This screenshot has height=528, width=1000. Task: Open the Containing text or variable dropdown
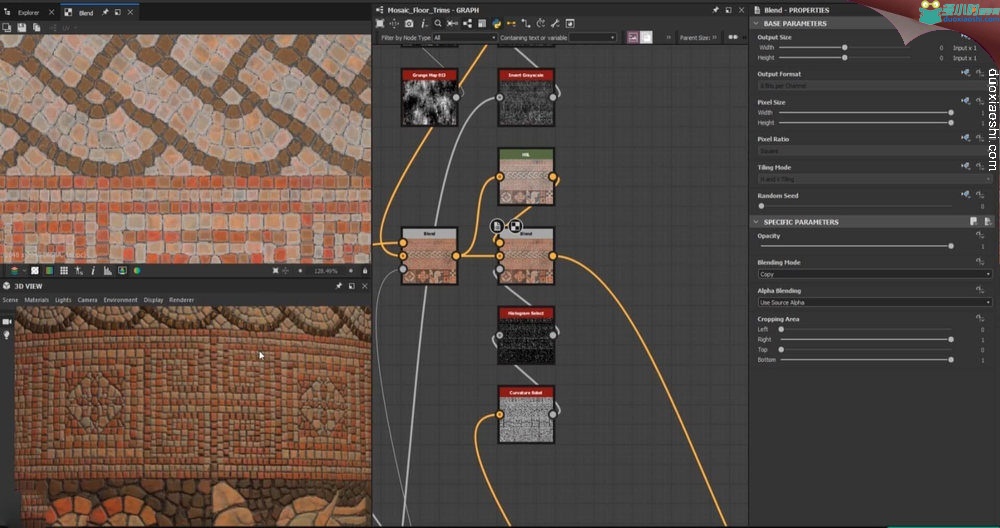(x=592, y=38)
